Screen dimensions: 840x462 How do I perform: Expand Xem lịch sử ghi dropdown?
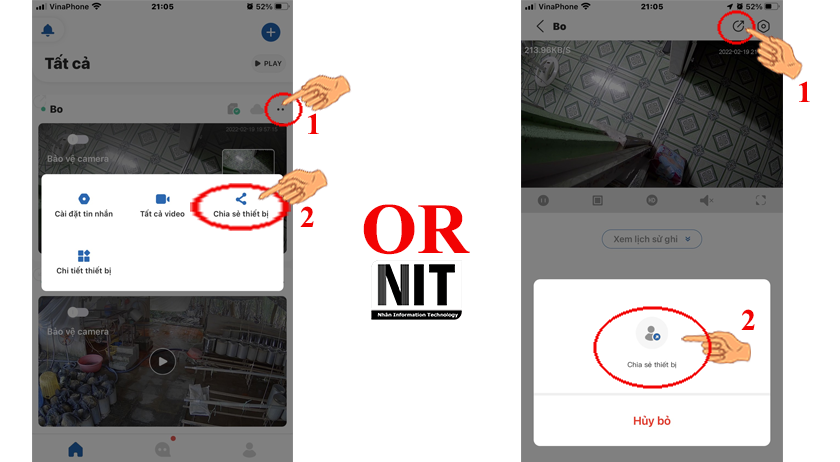click(x=651, y=239)
